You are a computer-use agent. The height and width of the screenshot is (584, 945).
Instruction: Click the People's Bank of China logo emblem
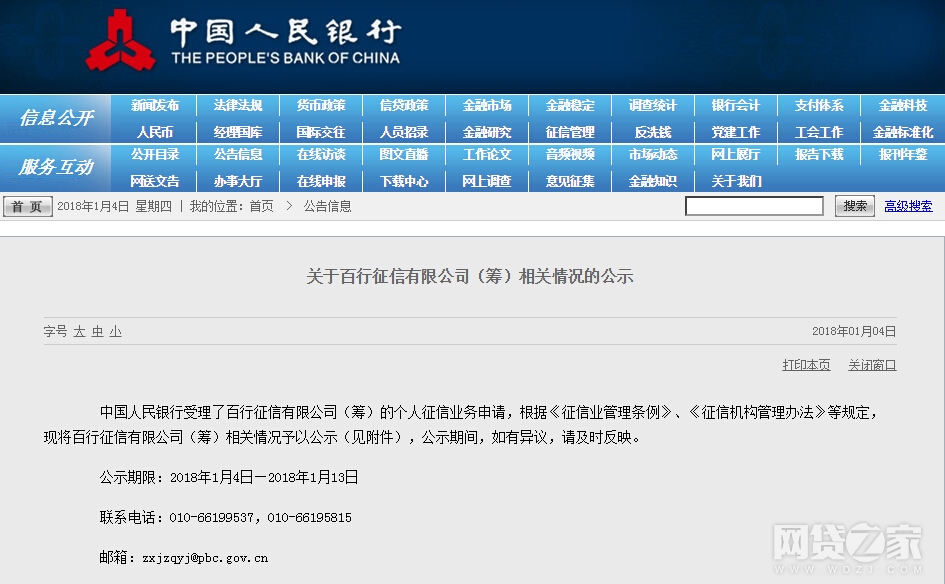(120, 41)
